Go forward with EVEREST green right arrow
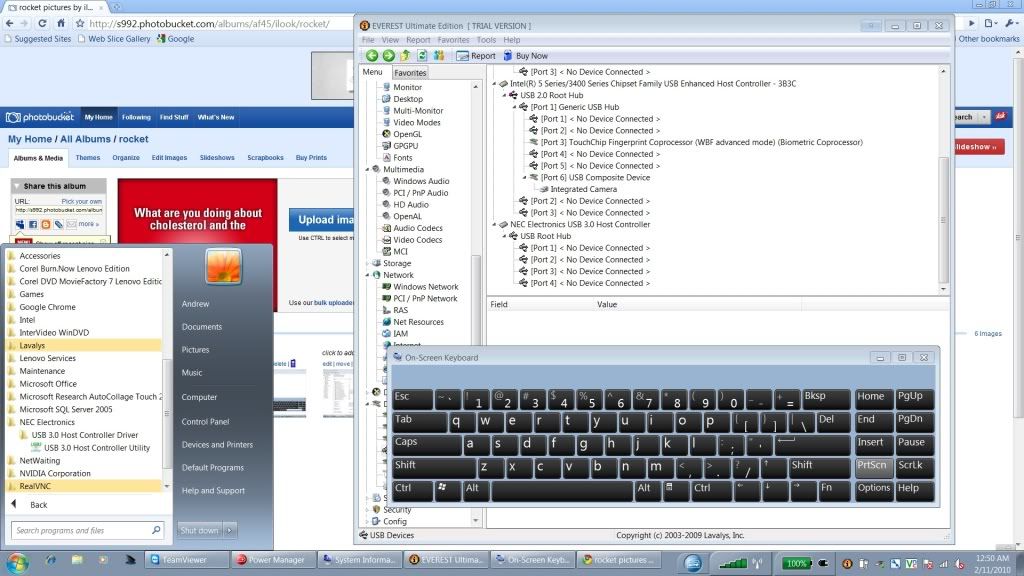 (389, 56)
